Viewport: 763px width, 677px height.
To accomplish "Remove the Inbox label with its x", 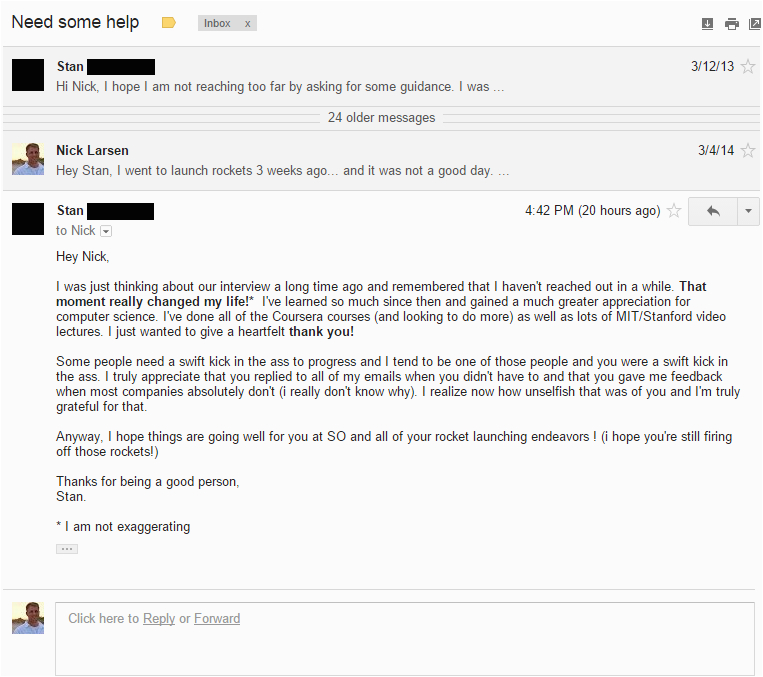I will 248,23.
